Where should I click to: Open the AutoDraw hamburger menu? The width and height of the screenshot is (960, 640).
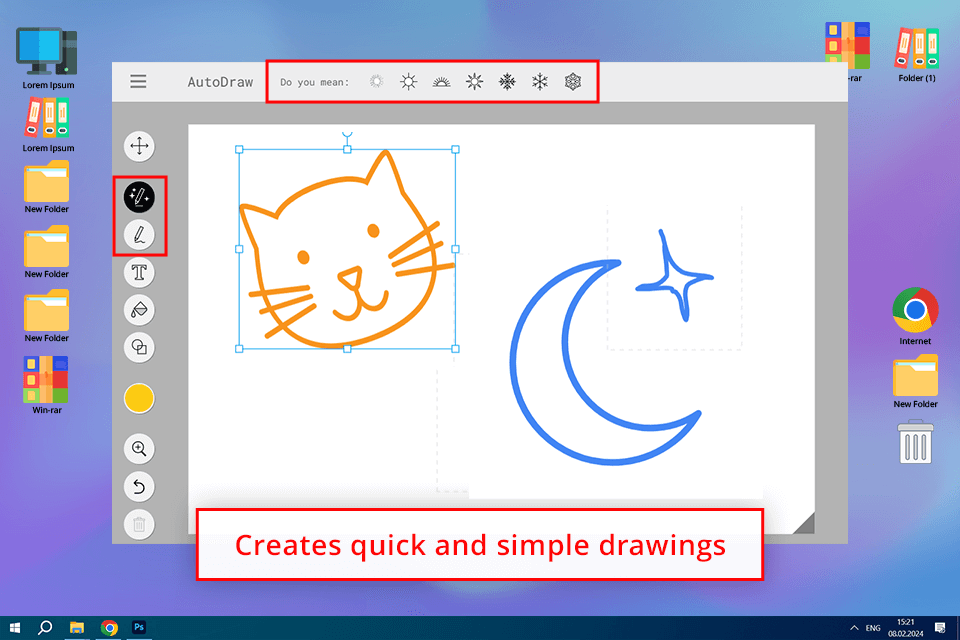tap(138, 81)
